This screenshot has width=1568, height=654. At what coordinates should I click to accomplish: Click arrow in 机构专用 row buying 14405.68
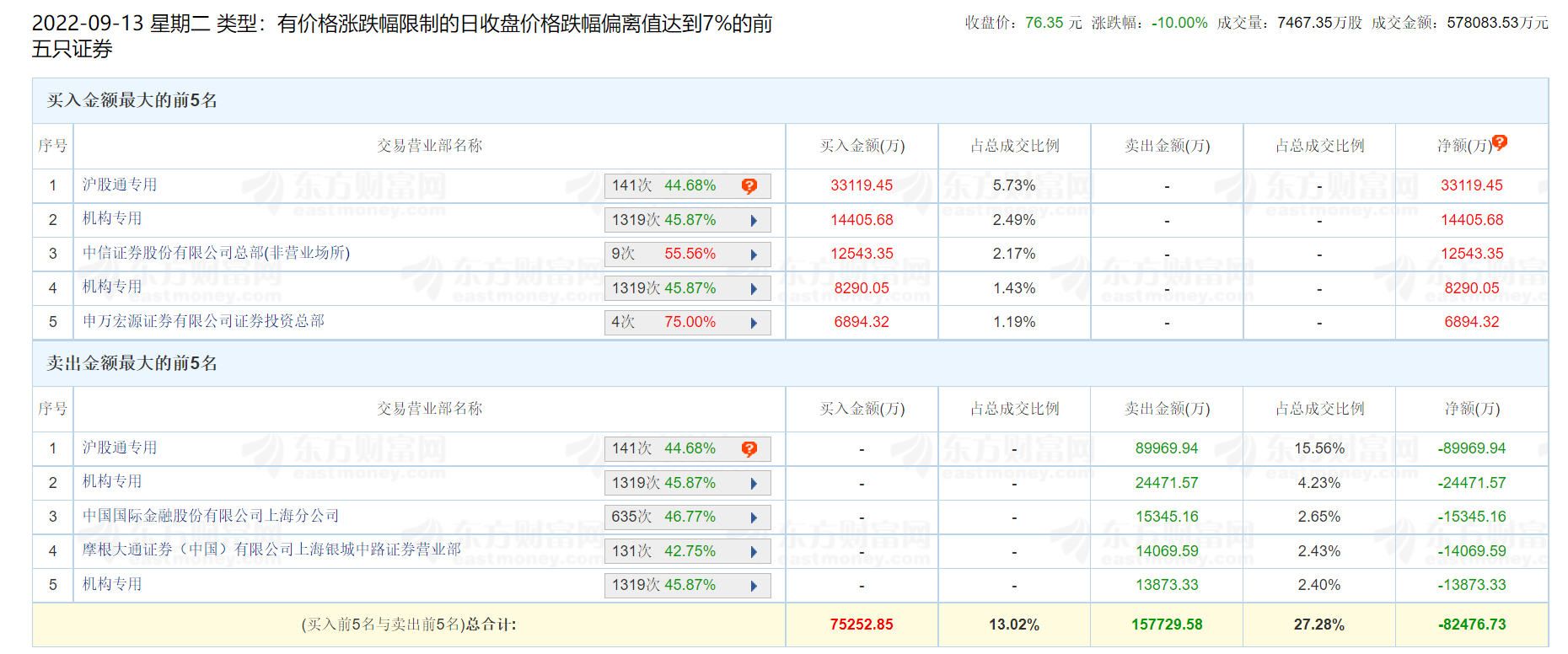point(754,221)
